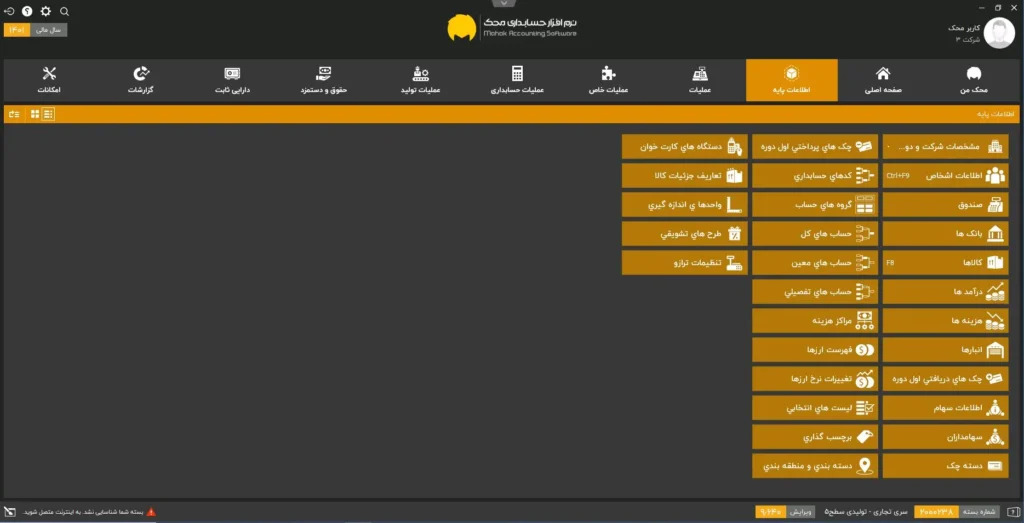
Task: Click the red warning triangle in the status bar
Action: [152, 511]
